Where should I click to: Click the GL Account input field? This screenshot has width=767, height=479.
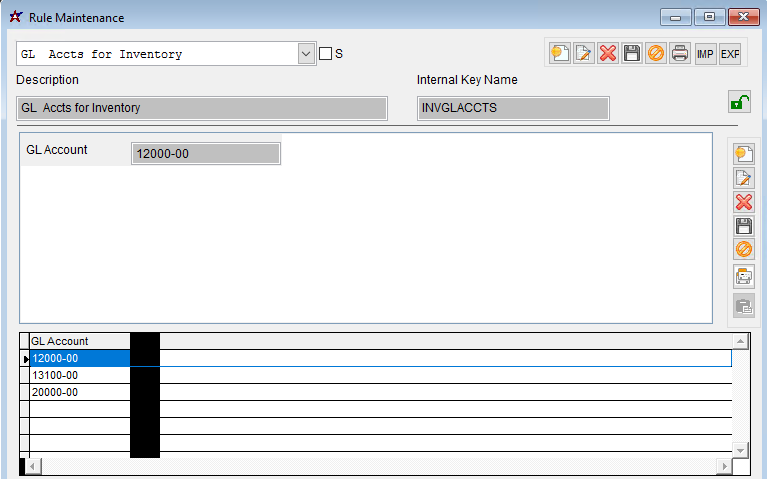(206, 153)
